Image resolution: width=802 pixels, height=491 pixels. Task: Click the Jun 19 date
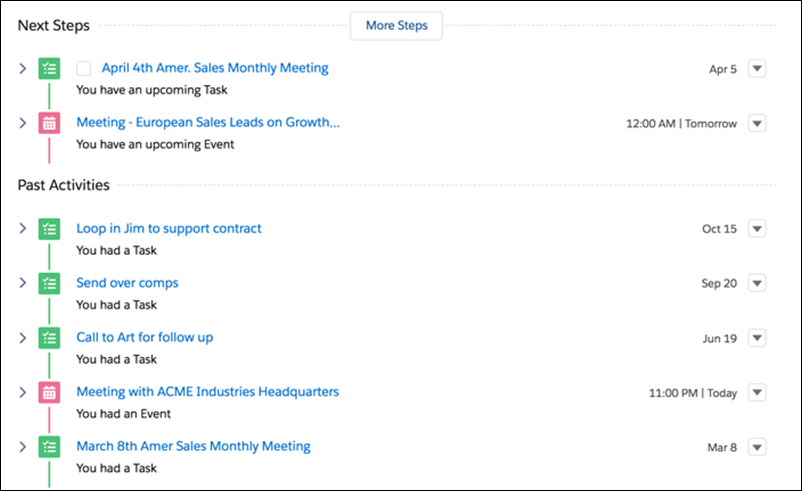click(x=720, y=339)
